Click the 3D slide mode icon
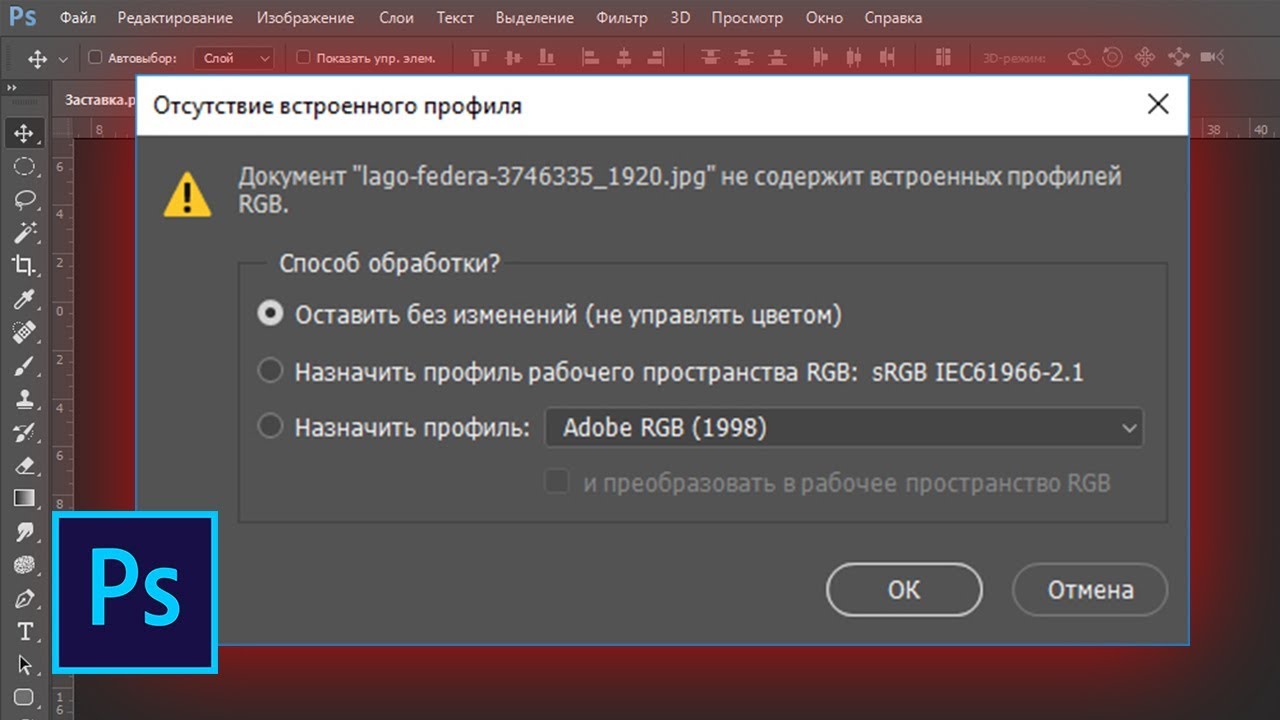 (x=1178, y=57)
